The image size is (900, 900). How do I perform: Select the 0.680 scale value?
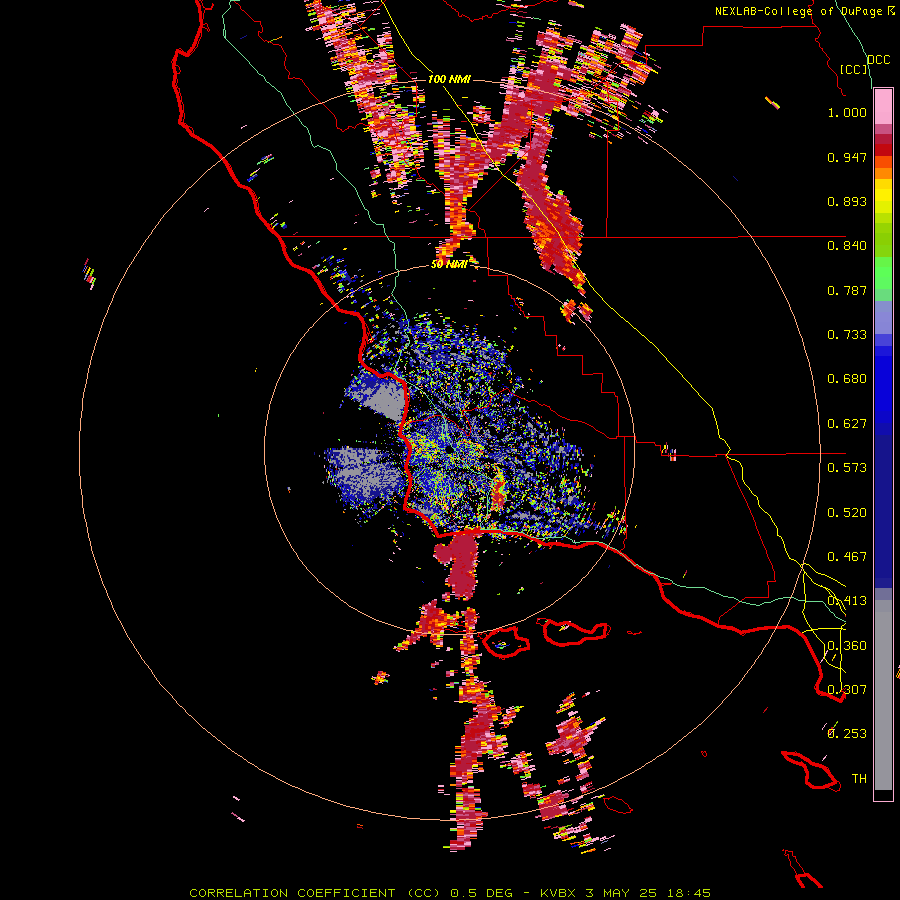pos(847,379)
